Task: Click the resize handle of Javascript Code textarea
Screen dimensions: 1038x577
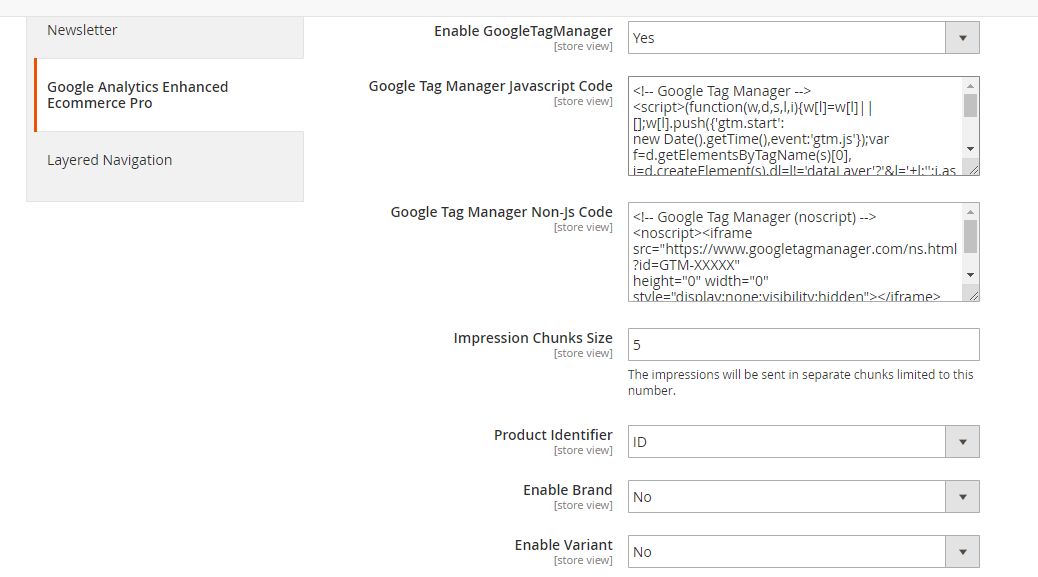Action: (x=973, y=169)
